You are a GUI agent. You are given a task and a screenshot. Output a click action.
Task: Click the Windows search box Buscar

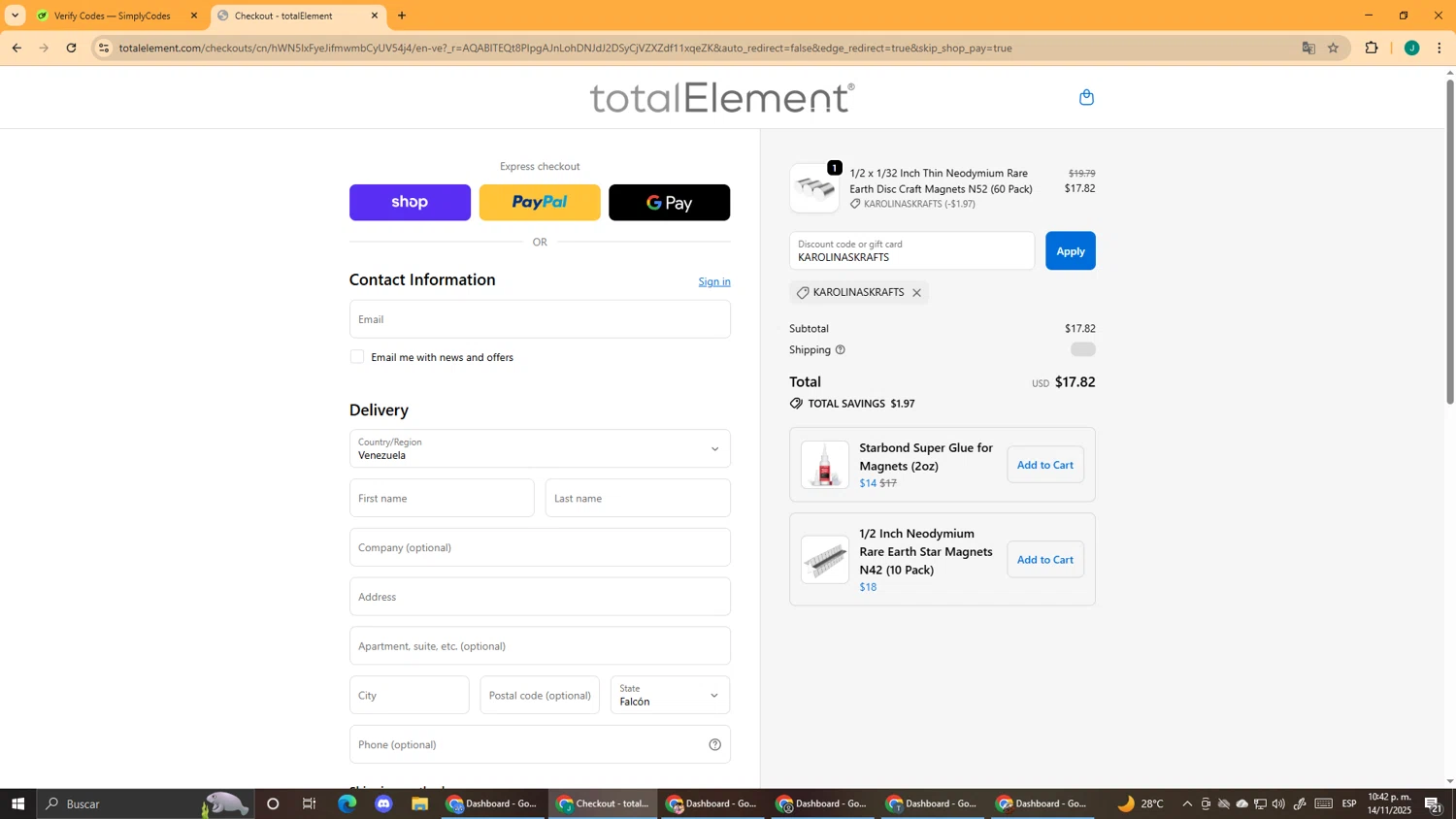point(146,803)
